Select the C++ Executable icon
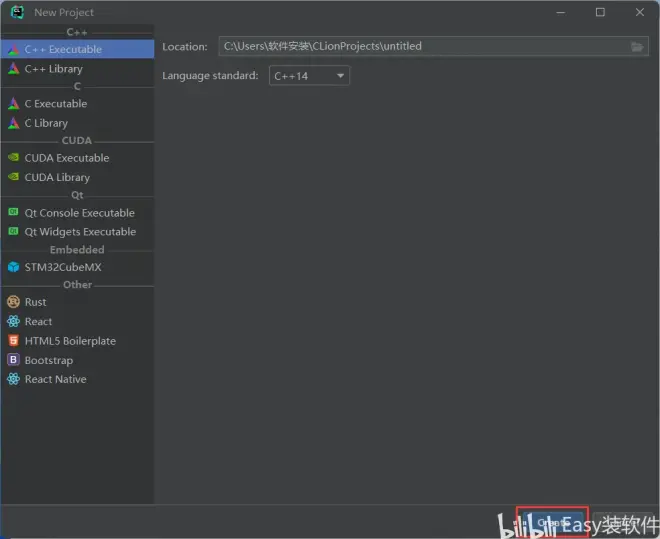This screenshot has width=660, height=539. [x=13, y=49]
